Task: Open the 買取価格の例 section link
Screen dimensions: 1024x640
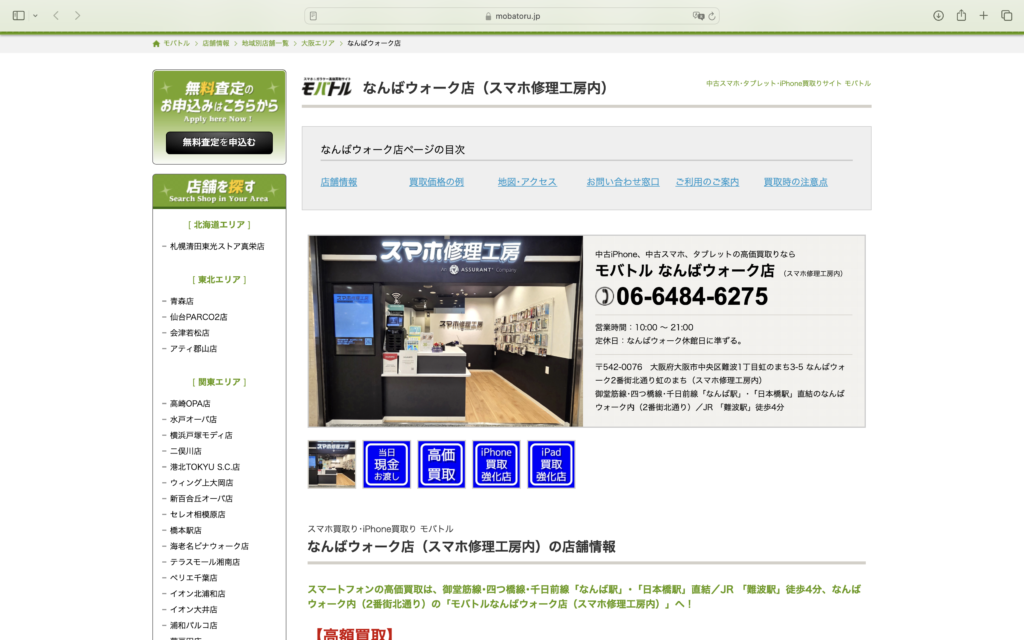Action: 436,182
